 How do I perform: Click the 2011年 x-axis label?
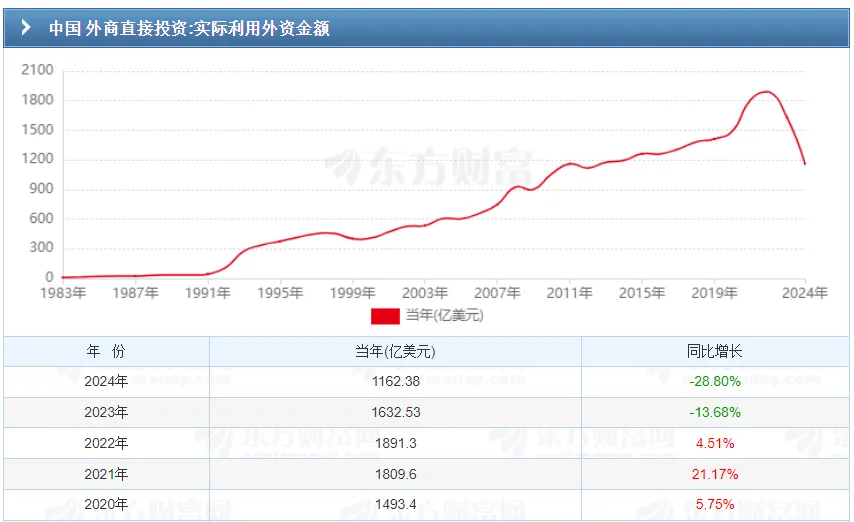pyautogui.click(x=569, y=293)
